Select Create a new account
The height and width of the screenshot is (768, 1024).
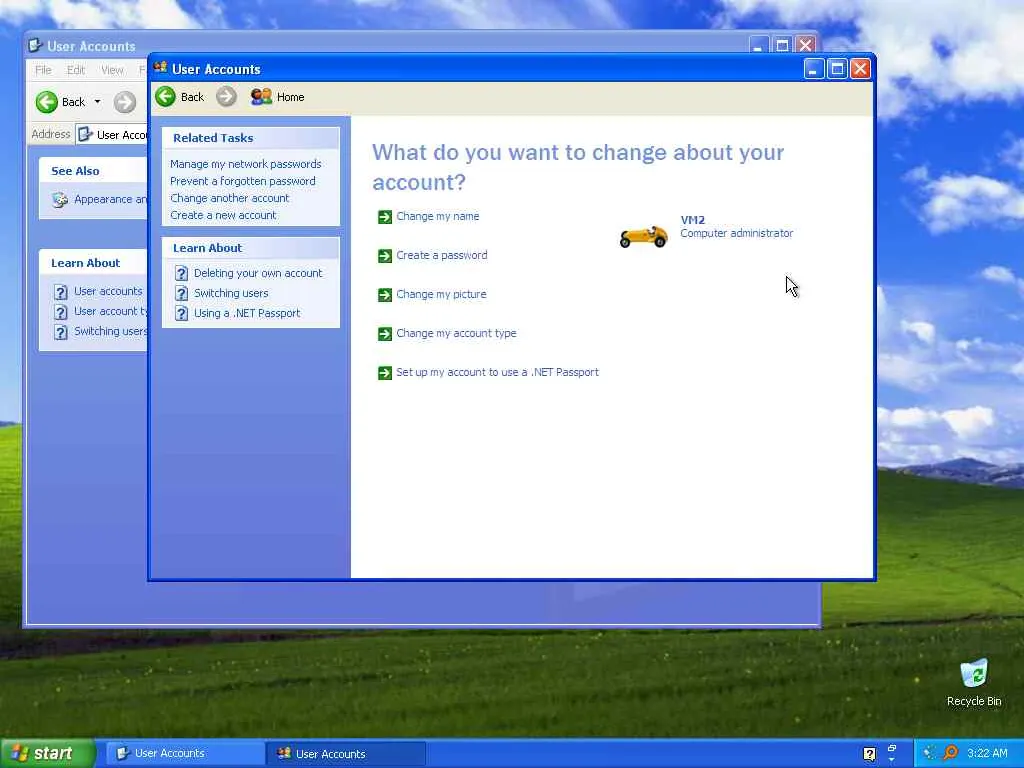223,215
